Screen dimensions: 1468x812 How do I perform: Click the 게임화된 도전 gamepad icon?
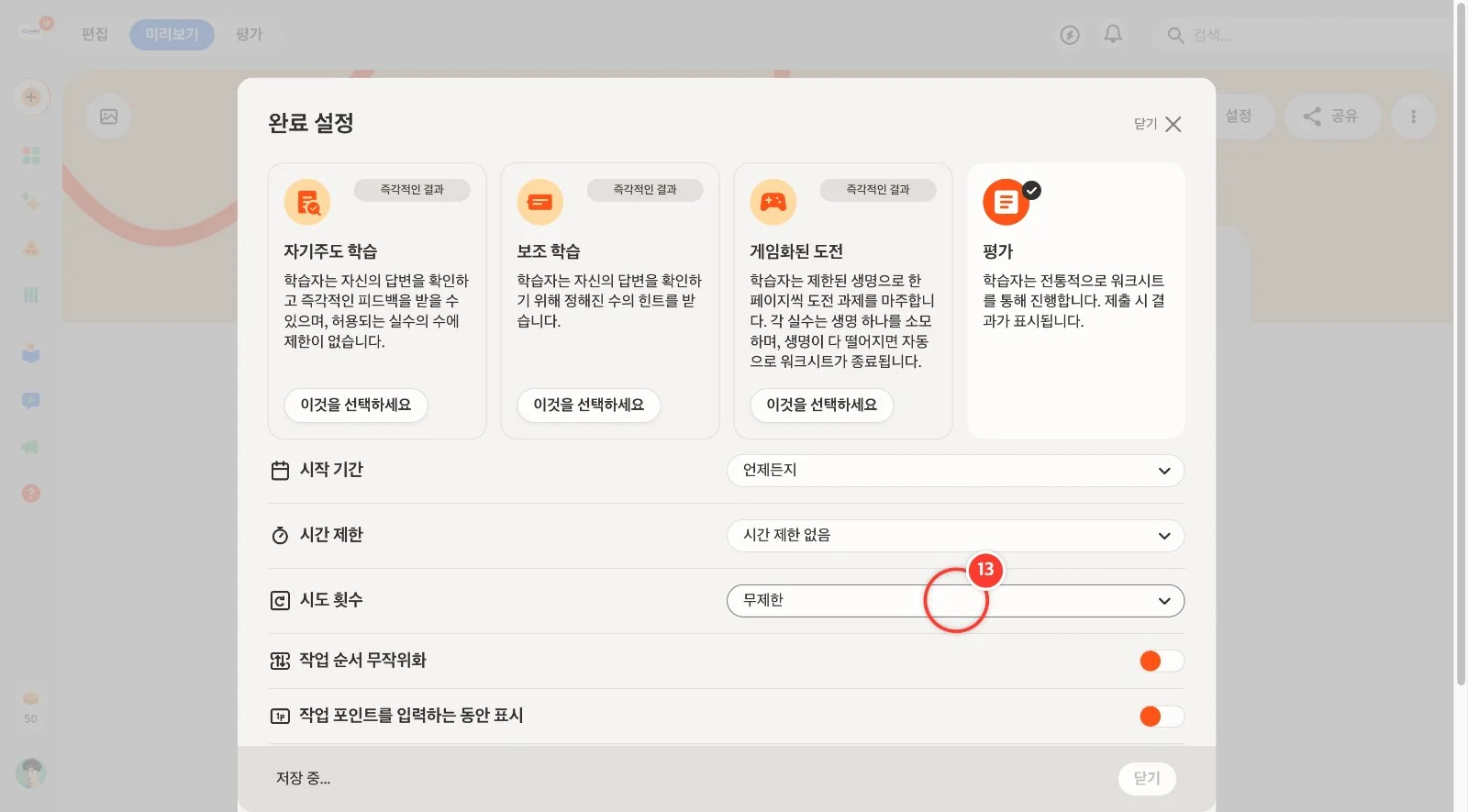click(773, 202)
